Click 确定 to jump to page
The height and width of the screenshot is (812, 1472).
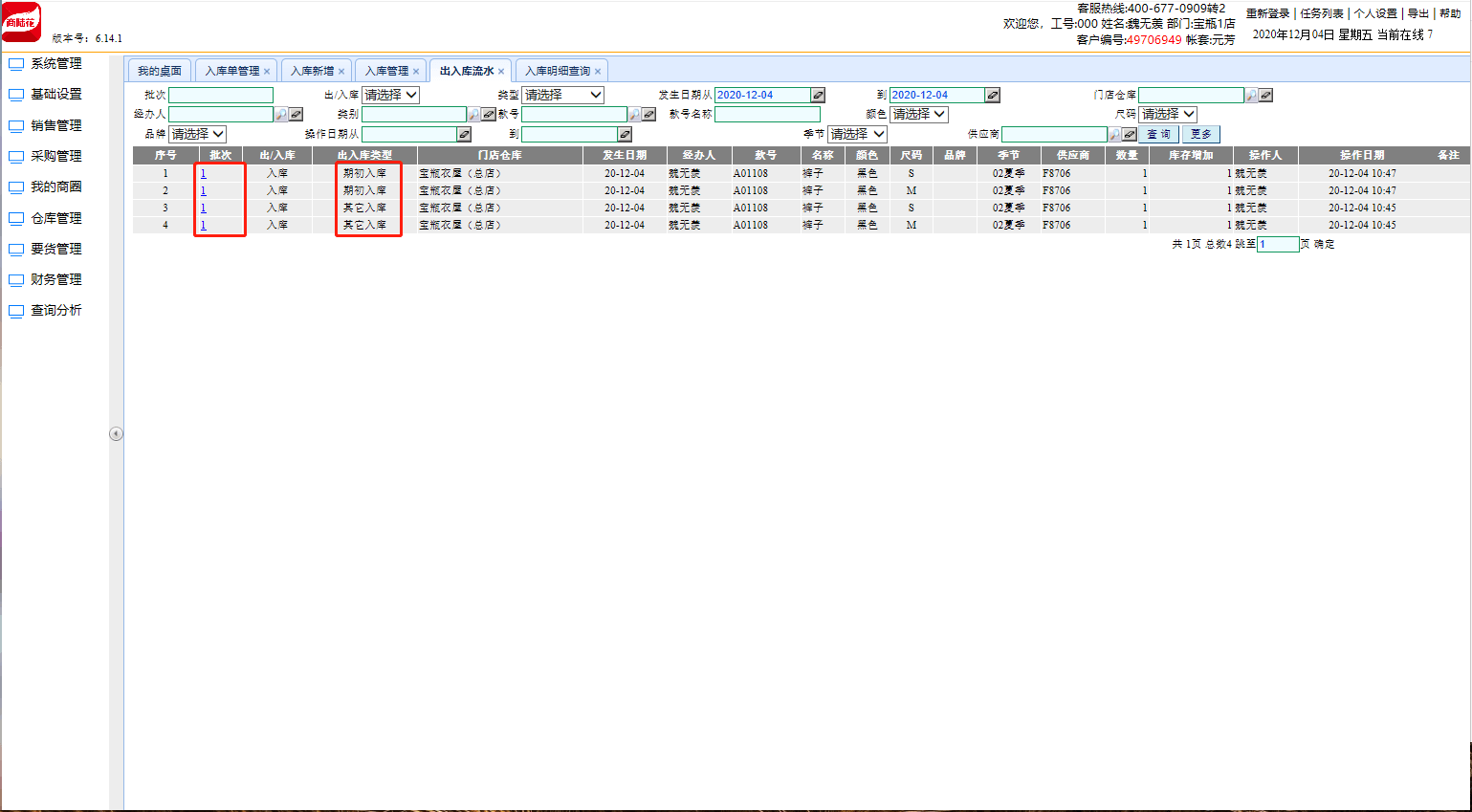click(1325, 245)
